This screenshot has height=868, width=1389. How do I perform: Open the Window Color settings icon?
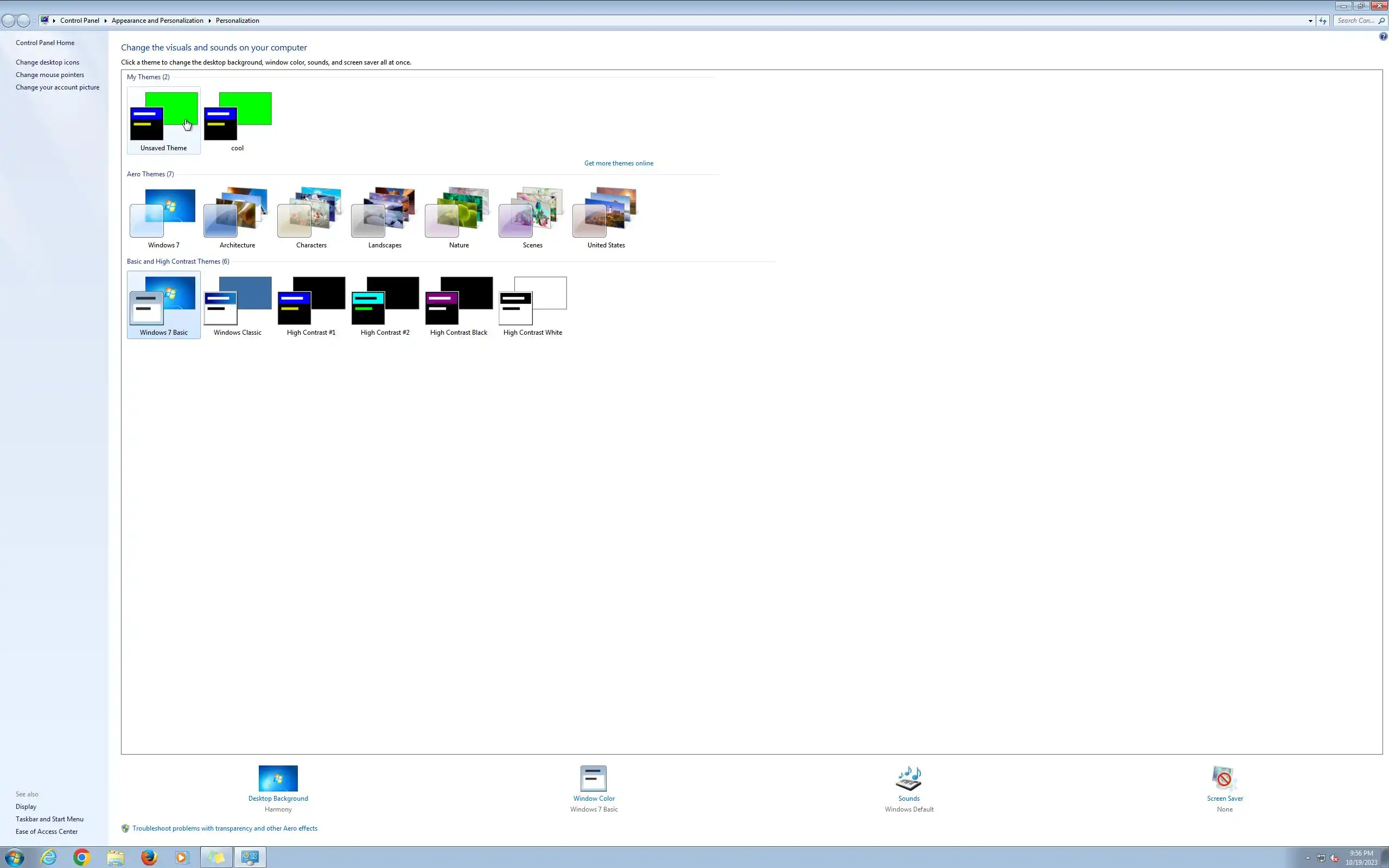[x=594, y=778]
